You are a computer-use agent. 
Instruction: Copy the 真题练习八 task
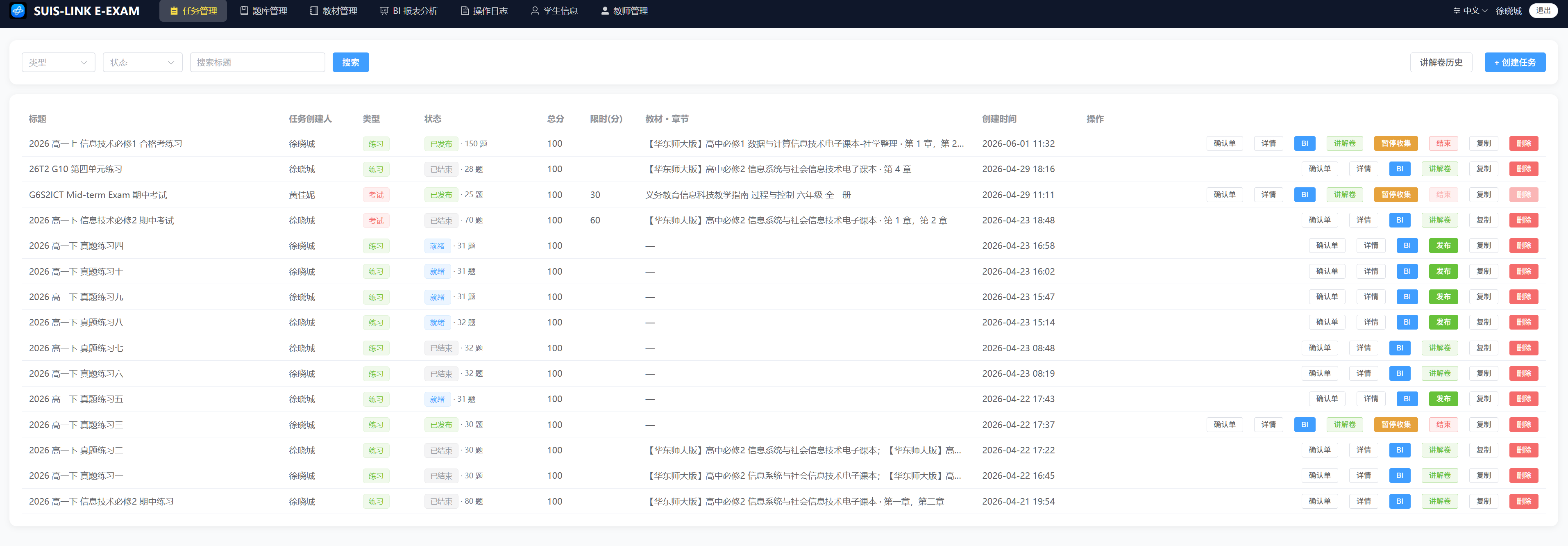1483,323
